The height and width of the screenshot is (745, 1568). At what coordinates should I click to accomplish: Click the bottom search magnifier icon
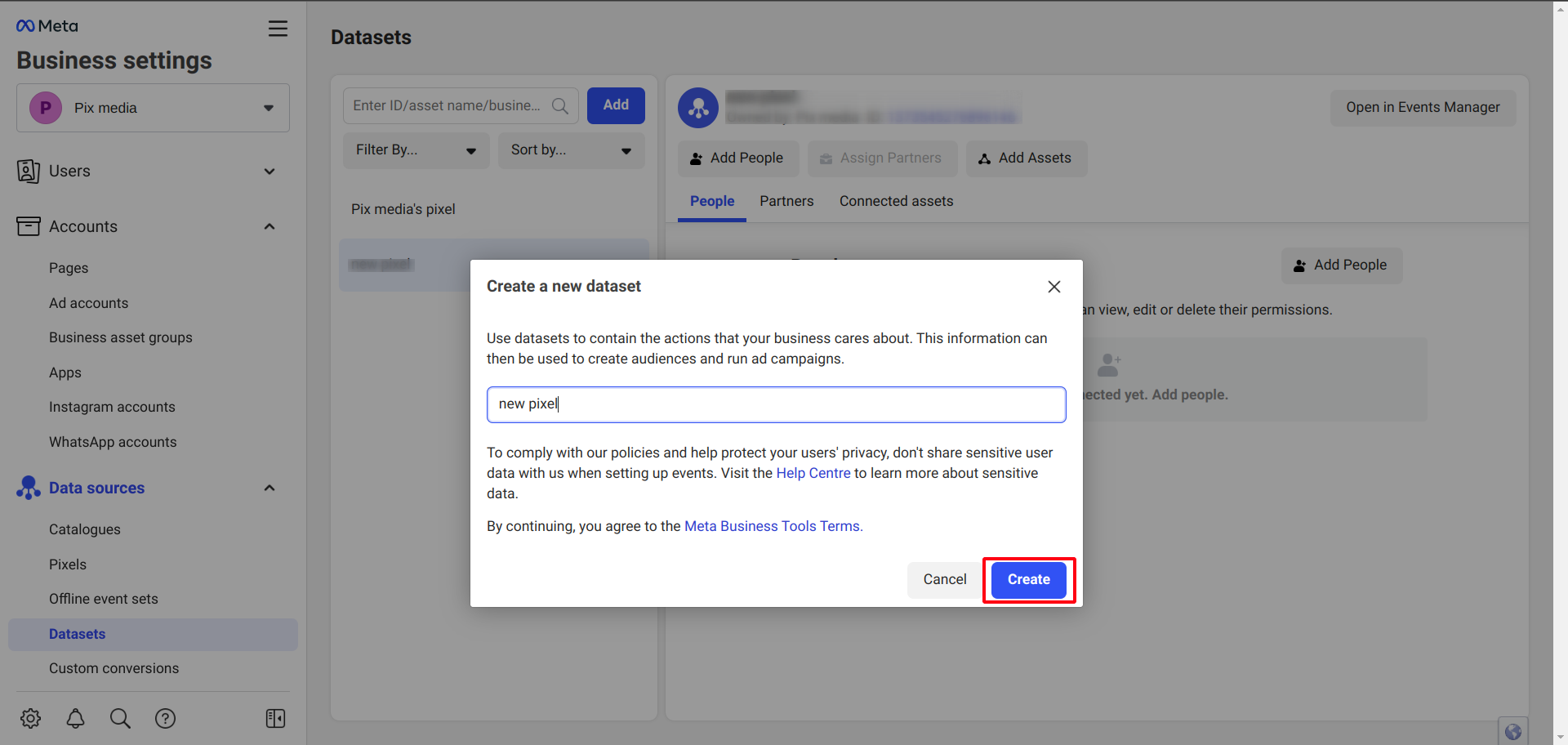[x=120, y=718]
